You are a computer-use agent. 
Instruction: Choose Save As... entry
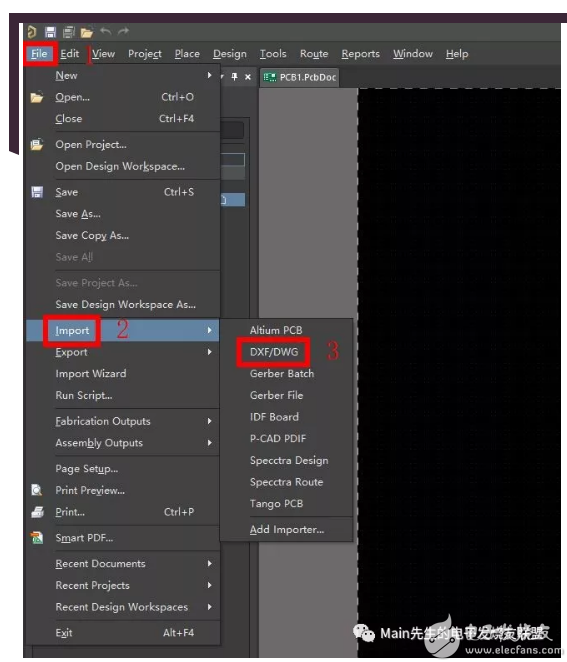(123, 214)
